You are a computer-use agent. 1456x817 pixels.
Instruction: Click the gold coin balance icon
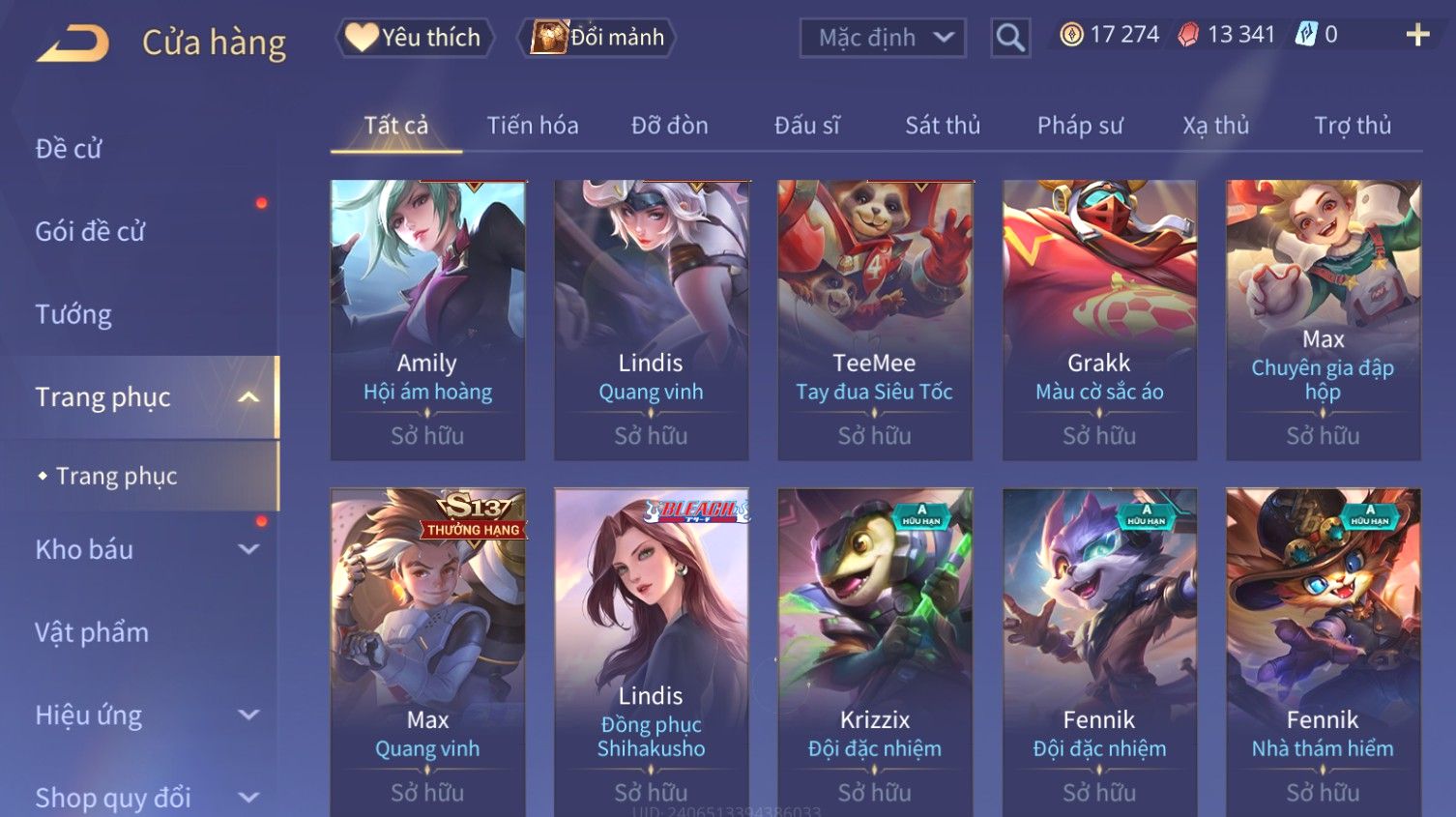[x=1071, y=35]
